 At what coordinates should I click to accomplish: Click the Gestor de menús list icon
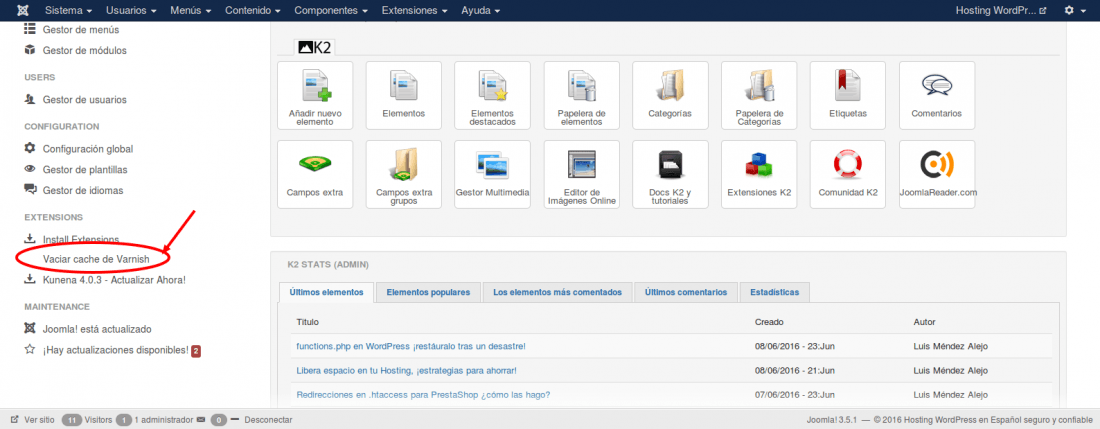(29, 29)
